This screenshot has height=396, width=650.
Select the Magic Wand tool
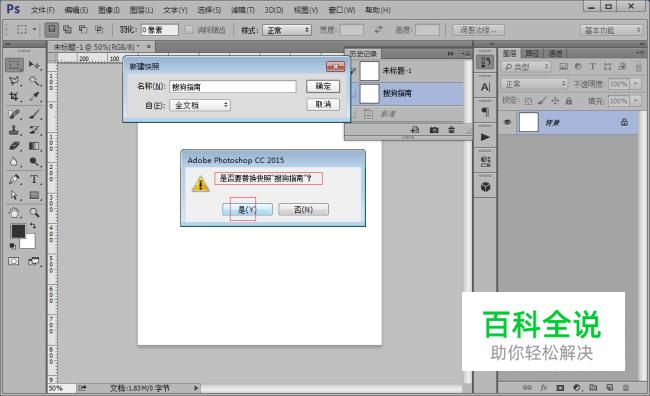coord(34,80)
